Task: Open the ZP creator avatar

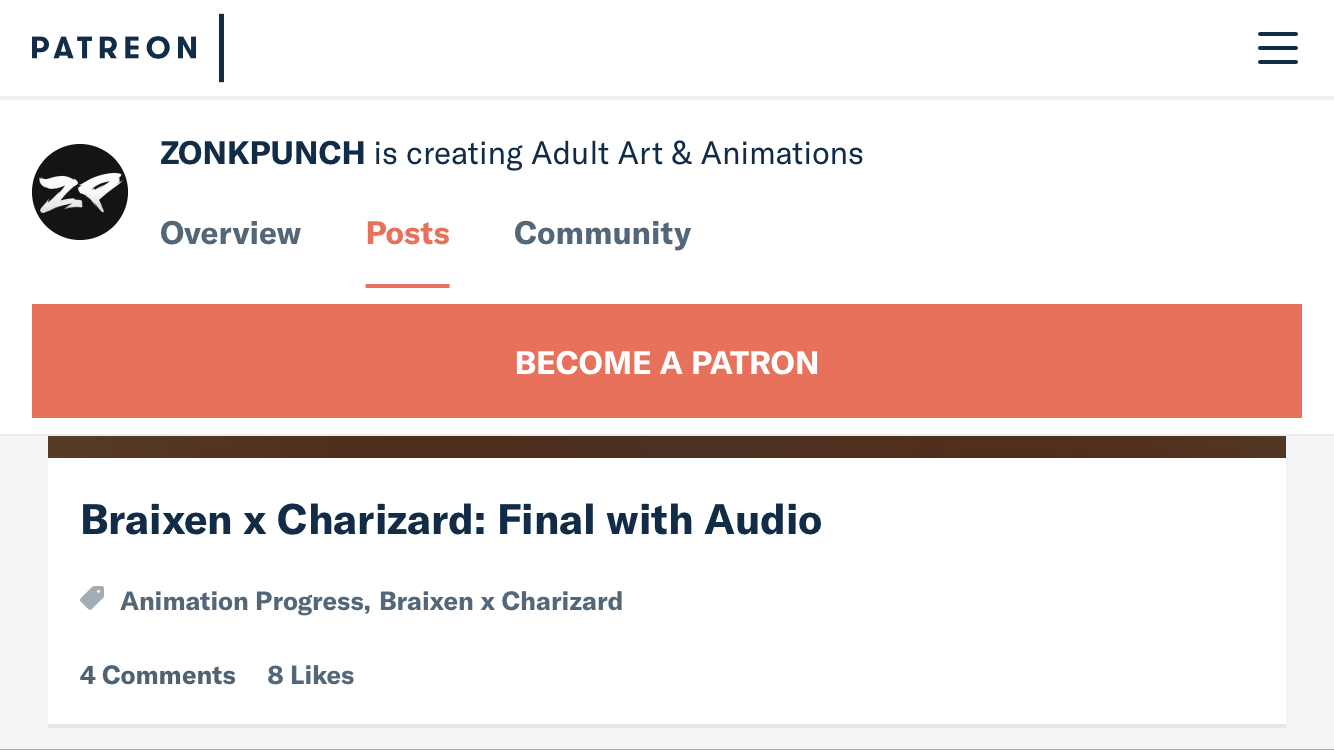Action: [80, 192]
